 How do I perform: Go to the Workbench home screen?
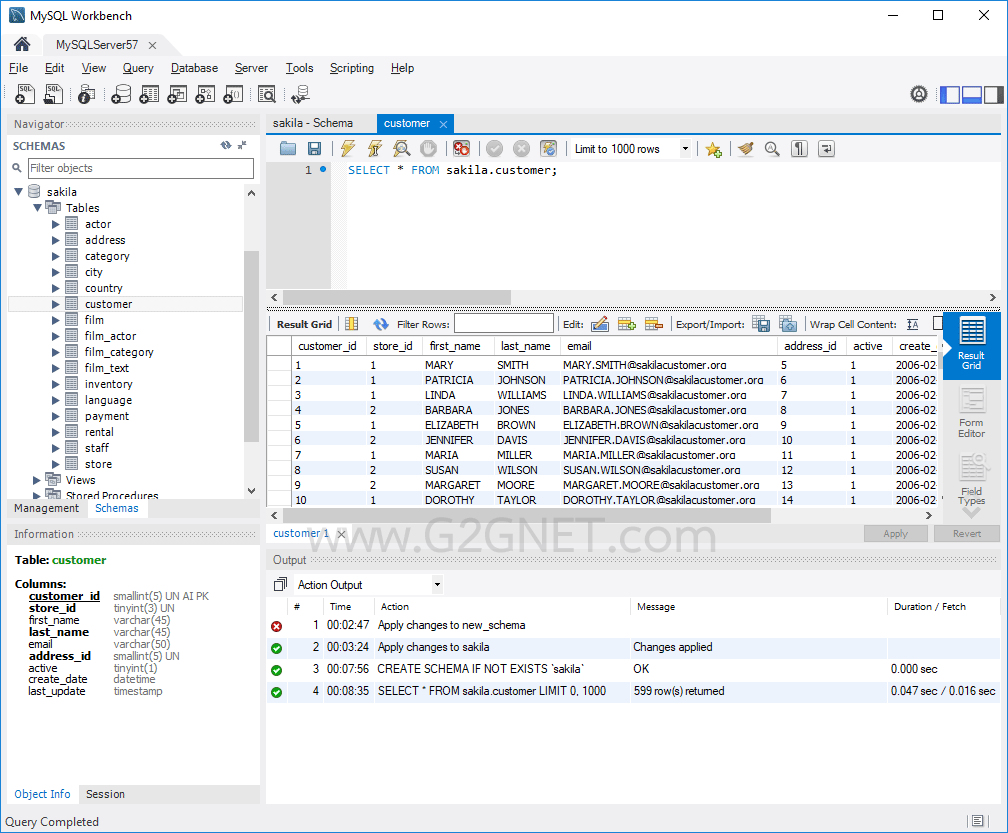pos(22,44)
